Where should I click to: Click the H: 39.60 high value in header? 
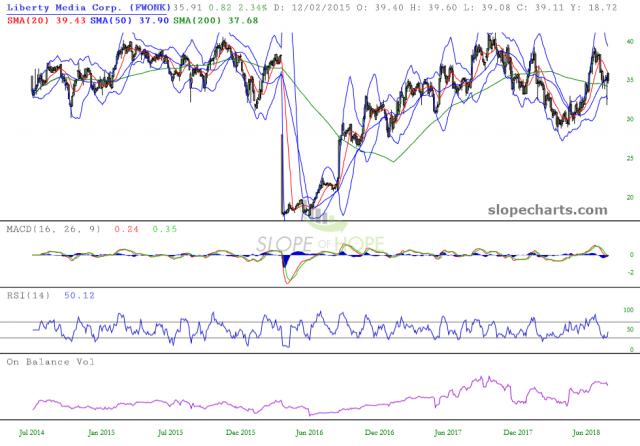(x=435, y=7)
